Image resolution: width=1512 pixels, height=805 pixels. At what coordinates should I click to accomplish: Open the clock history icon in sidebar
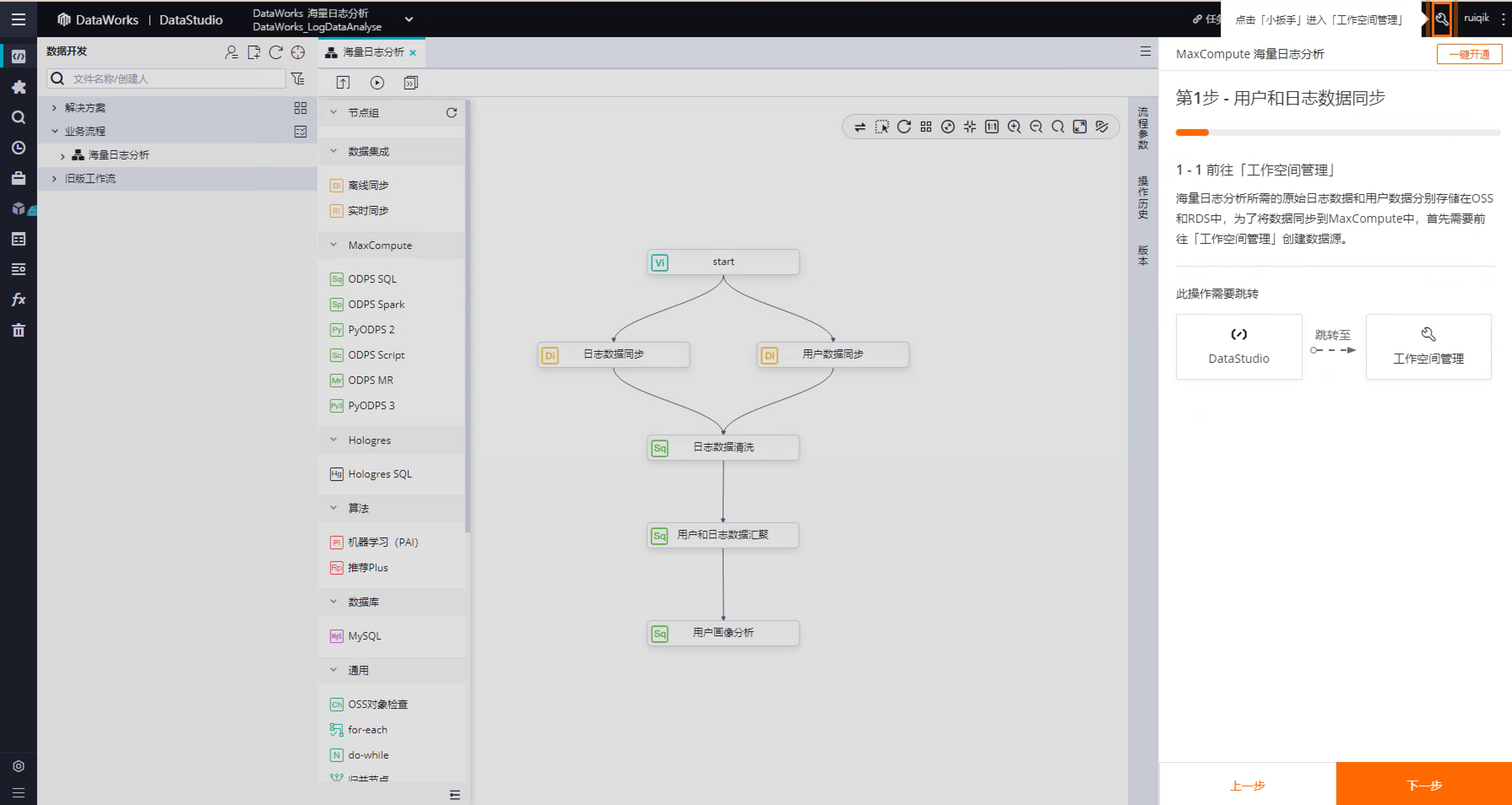18,148
